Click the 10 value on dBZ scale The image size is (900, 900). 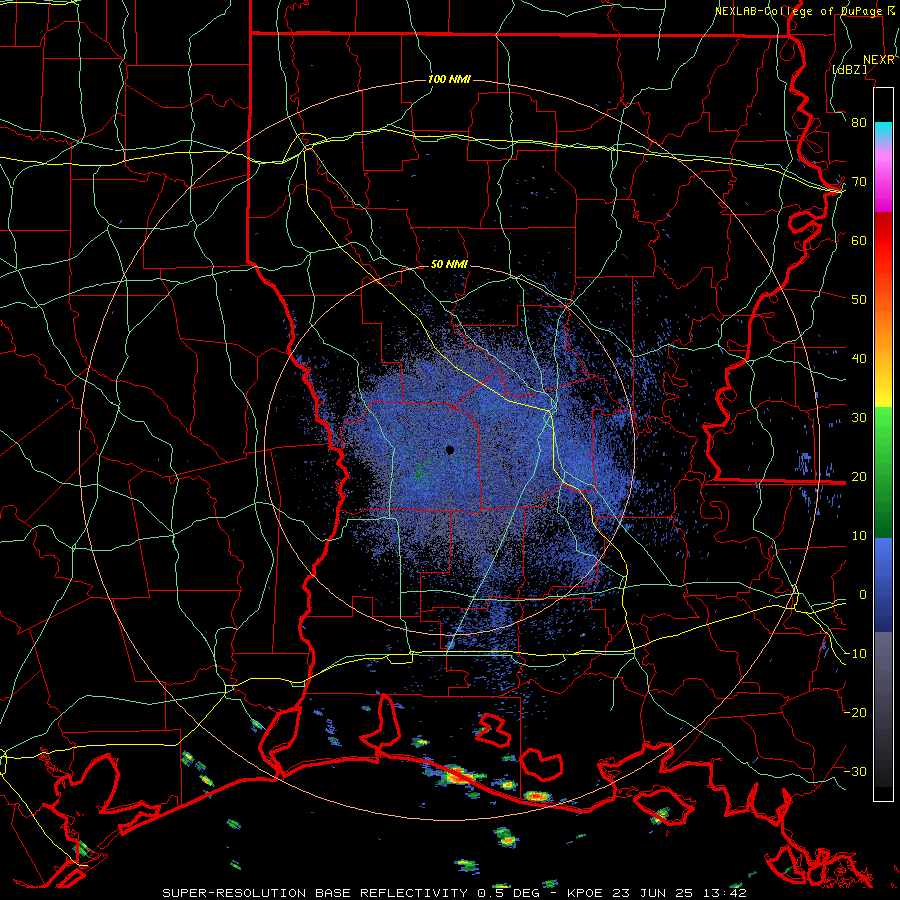tap(859, 536)
